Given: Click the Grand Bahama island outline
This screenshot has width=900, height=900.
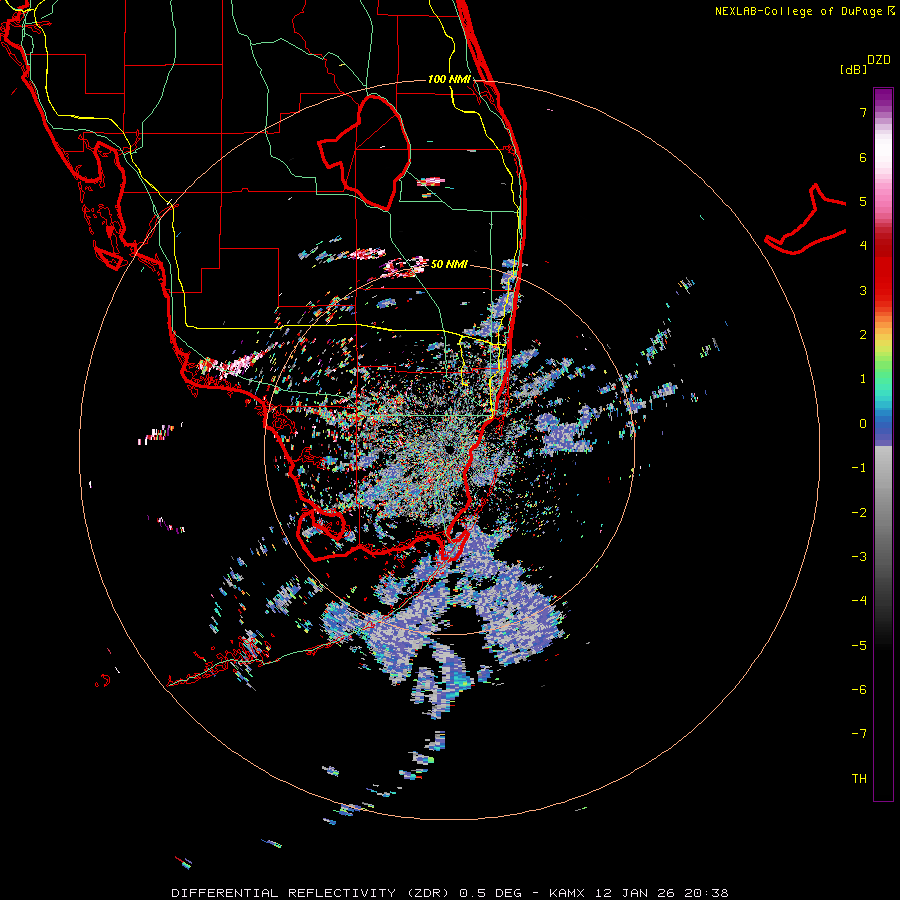Looking at the screenshot, I should pyautogui.click(x=805, y=219).
